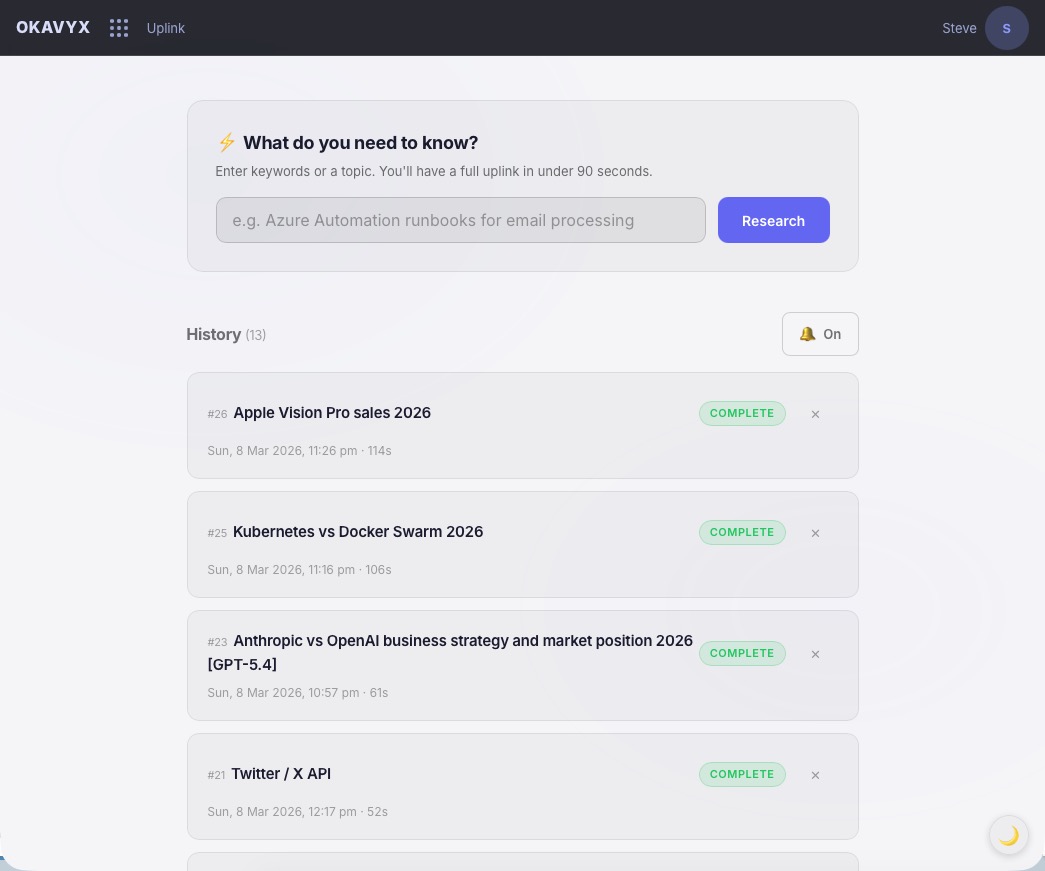Click COMPLETE badge on Apple Vision Pro
This screenshot has height=871, width=1045.
coord(742,413)
